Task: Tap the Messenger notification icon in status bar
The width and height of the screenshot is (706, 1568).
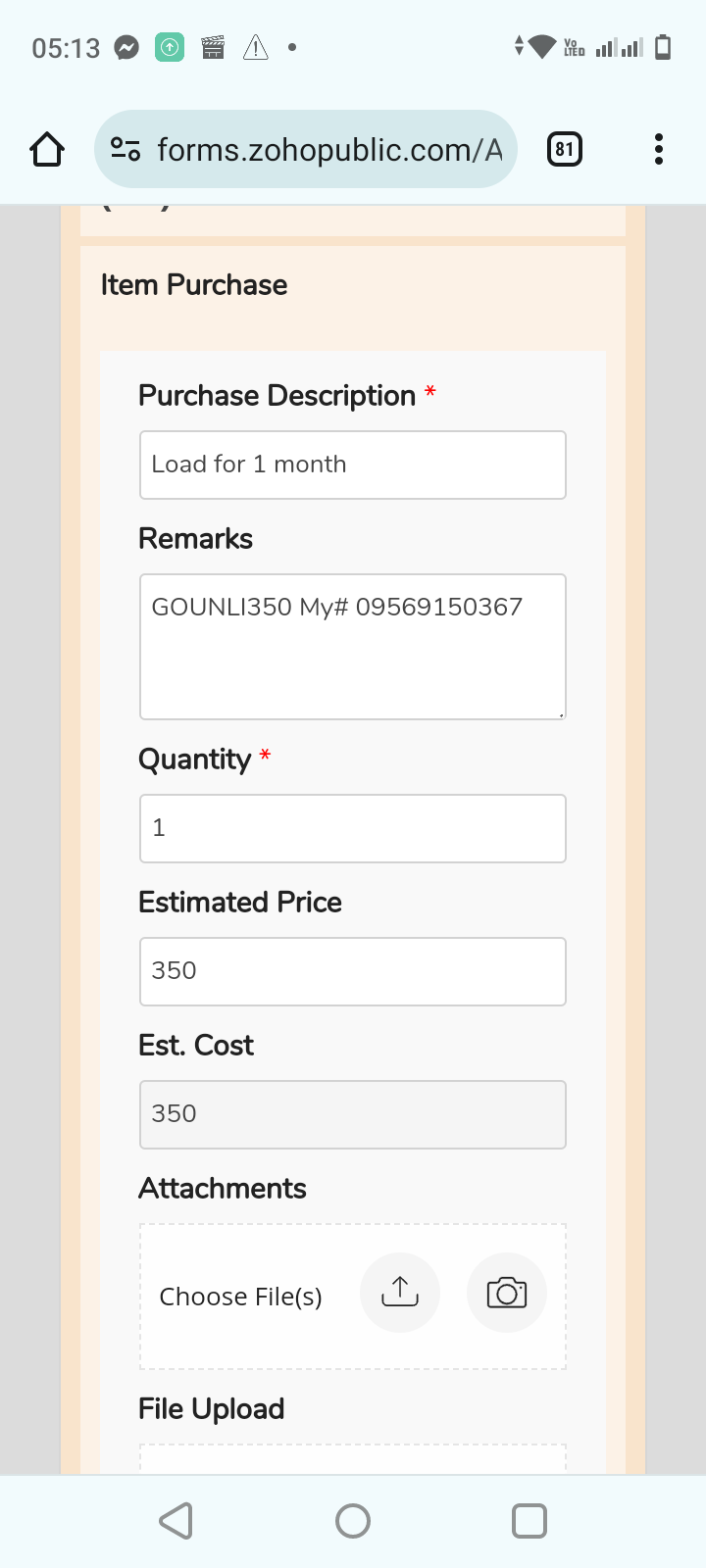Action: coord(126,47)
